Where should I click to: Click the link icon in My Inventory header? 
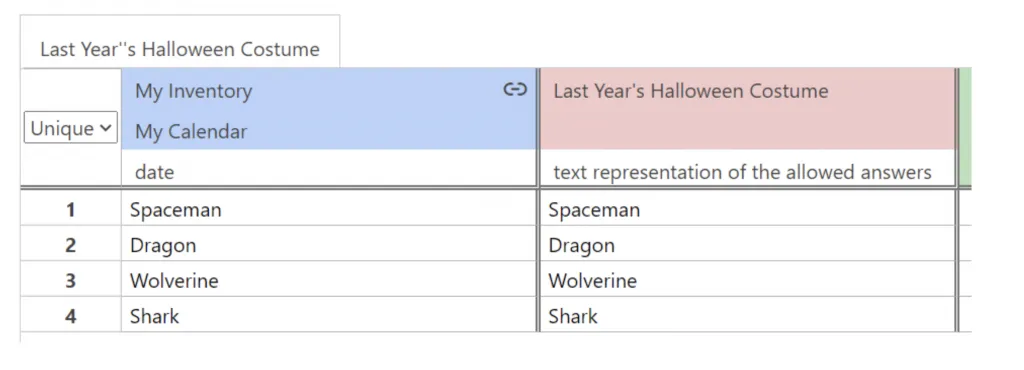[515, 89]
